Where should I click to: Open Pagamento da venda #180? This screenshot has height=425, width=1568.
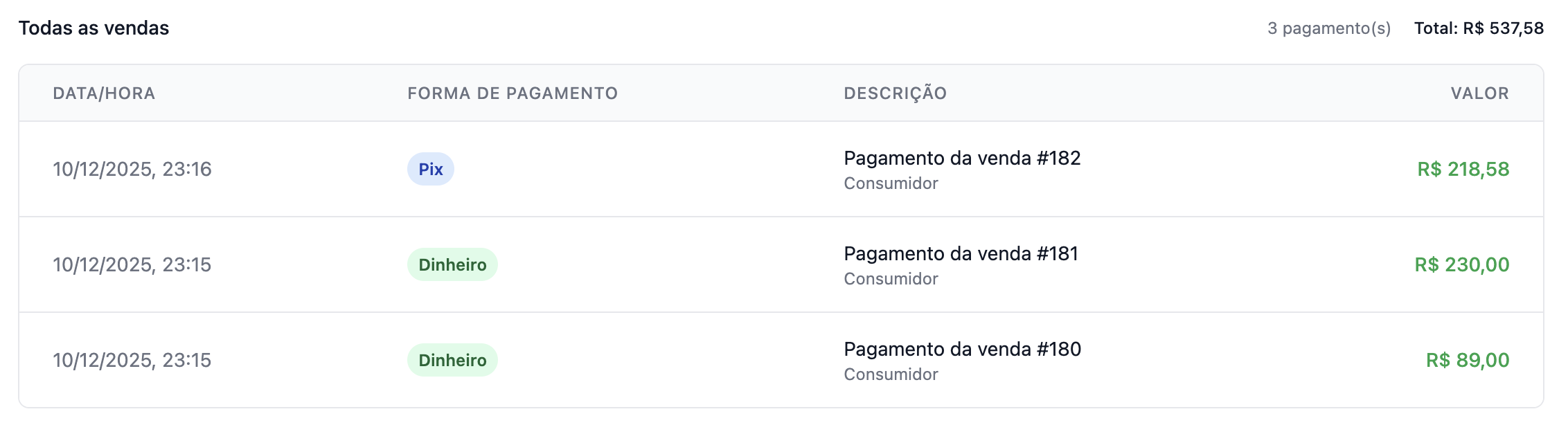pos(961,350)
